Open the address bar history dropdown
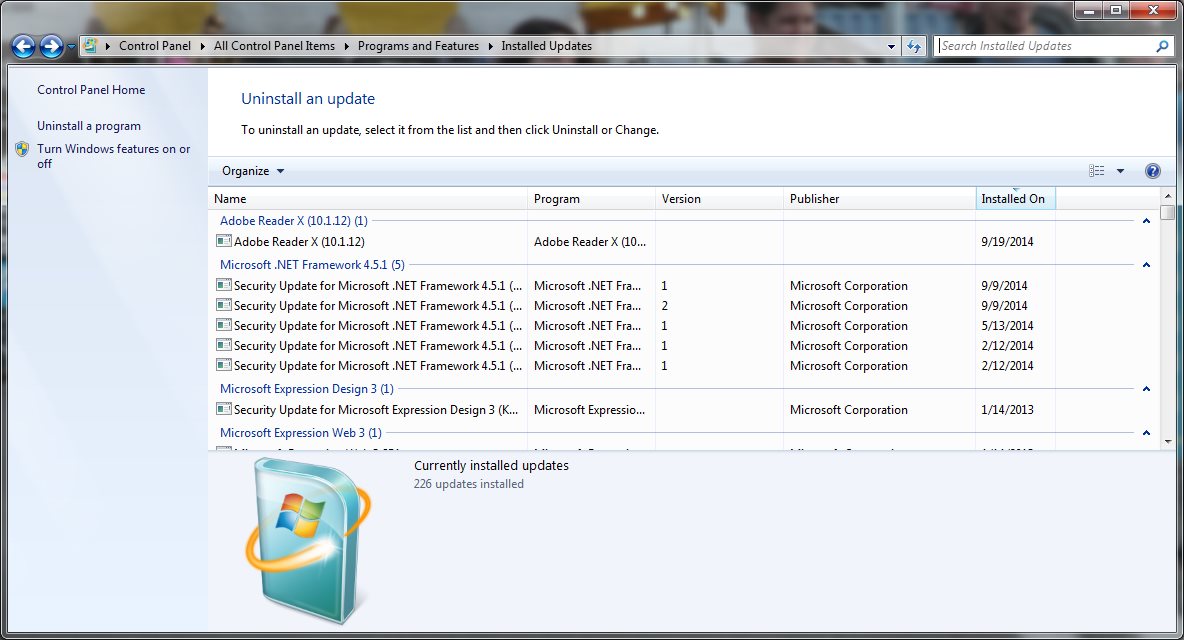The height and width of the screenshot is (640, 1184). pyautogui.click(x=891, y=46)
